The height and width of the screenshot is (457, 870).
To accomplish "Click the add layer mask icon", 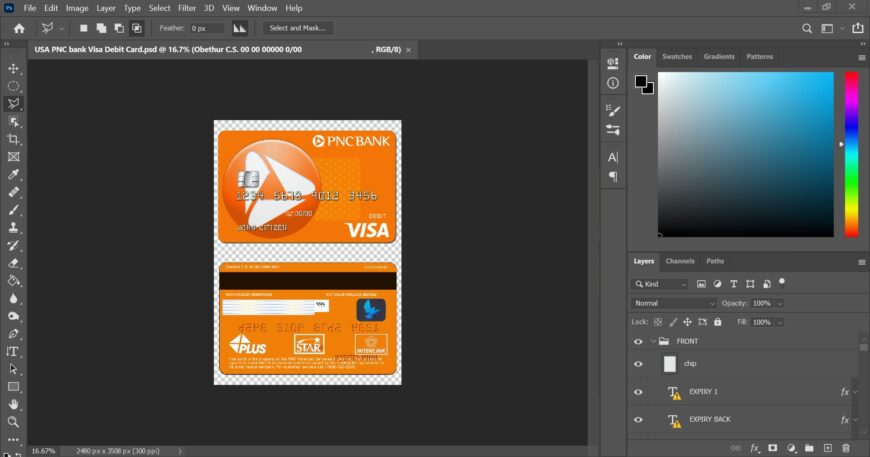I will pyautogui.click(x=772, y=448).
